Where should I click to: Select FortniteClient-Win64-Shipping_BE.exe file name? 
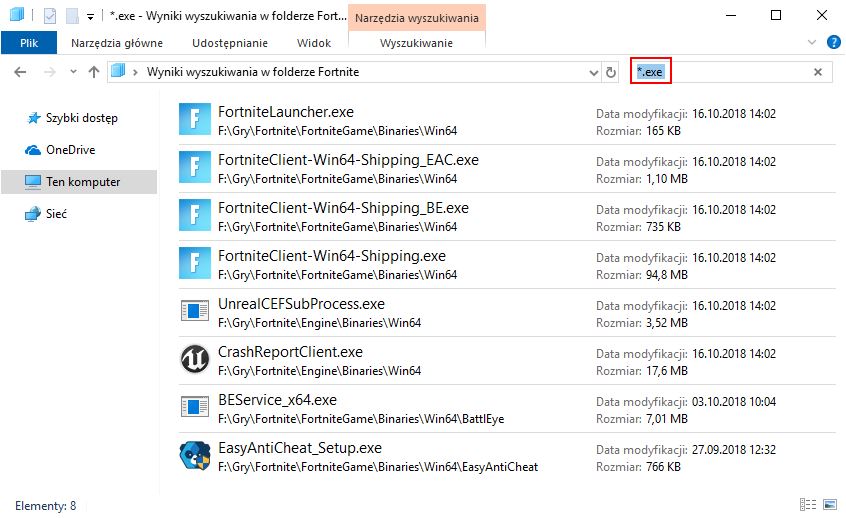point(343,208)
